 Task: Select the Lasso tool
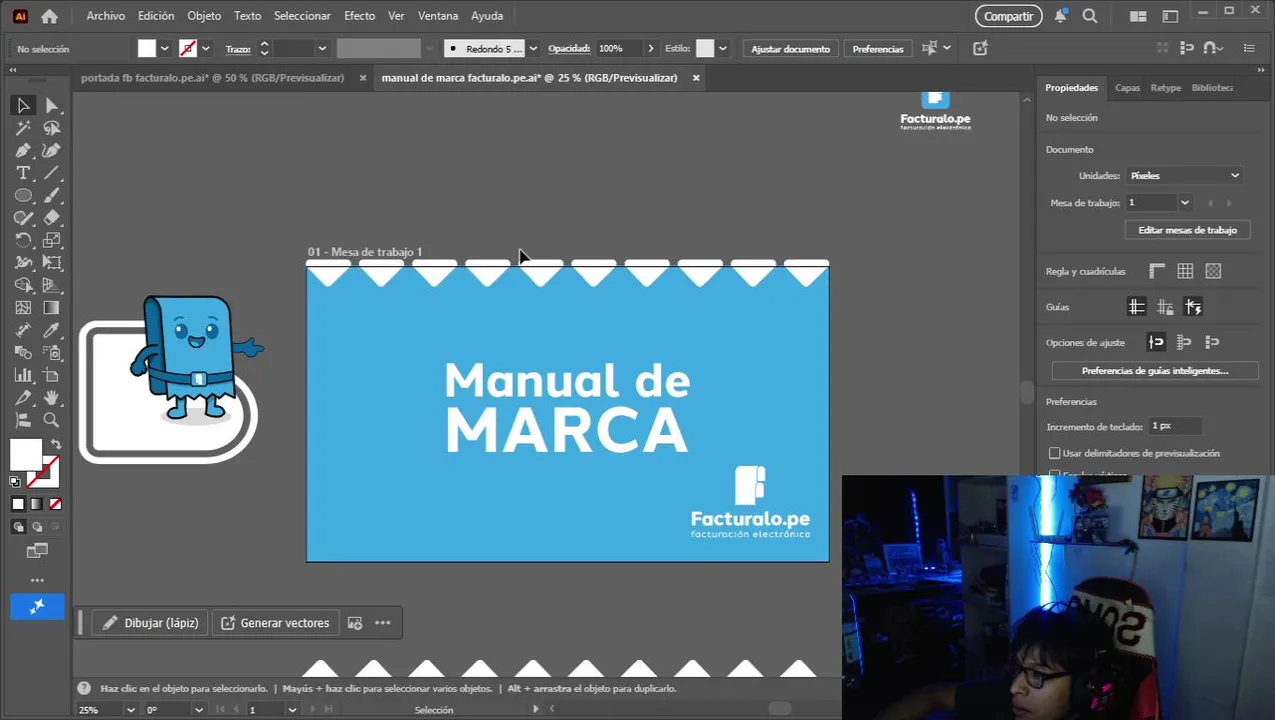coord(52,128)
